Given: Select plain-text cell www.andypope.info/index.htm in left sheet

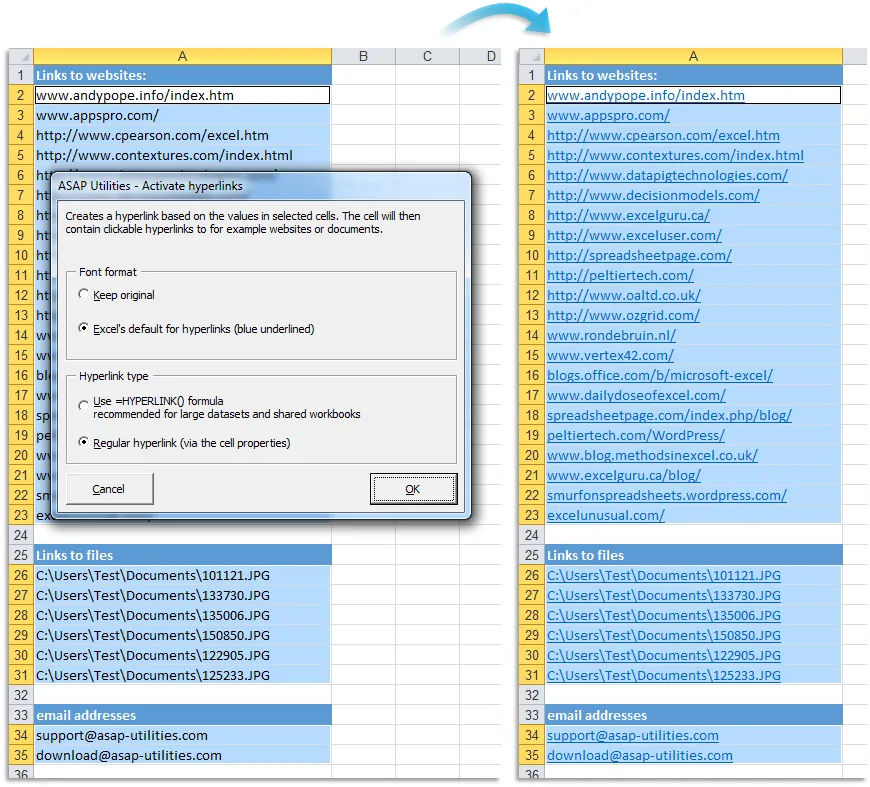Looking at the screenshot, I should click(x=183, y=95).
